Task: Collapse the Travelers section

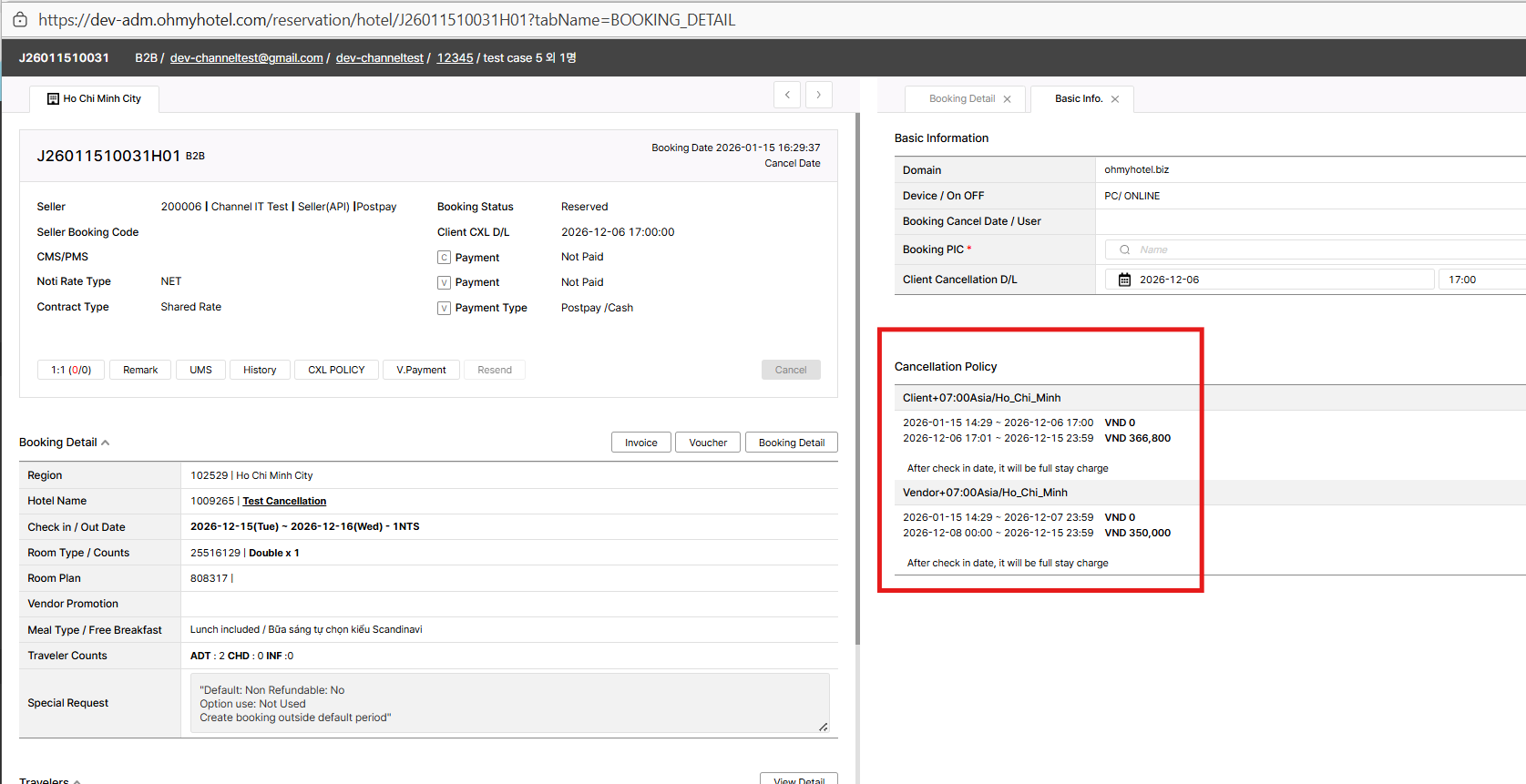Action: (x=77, y=780)
